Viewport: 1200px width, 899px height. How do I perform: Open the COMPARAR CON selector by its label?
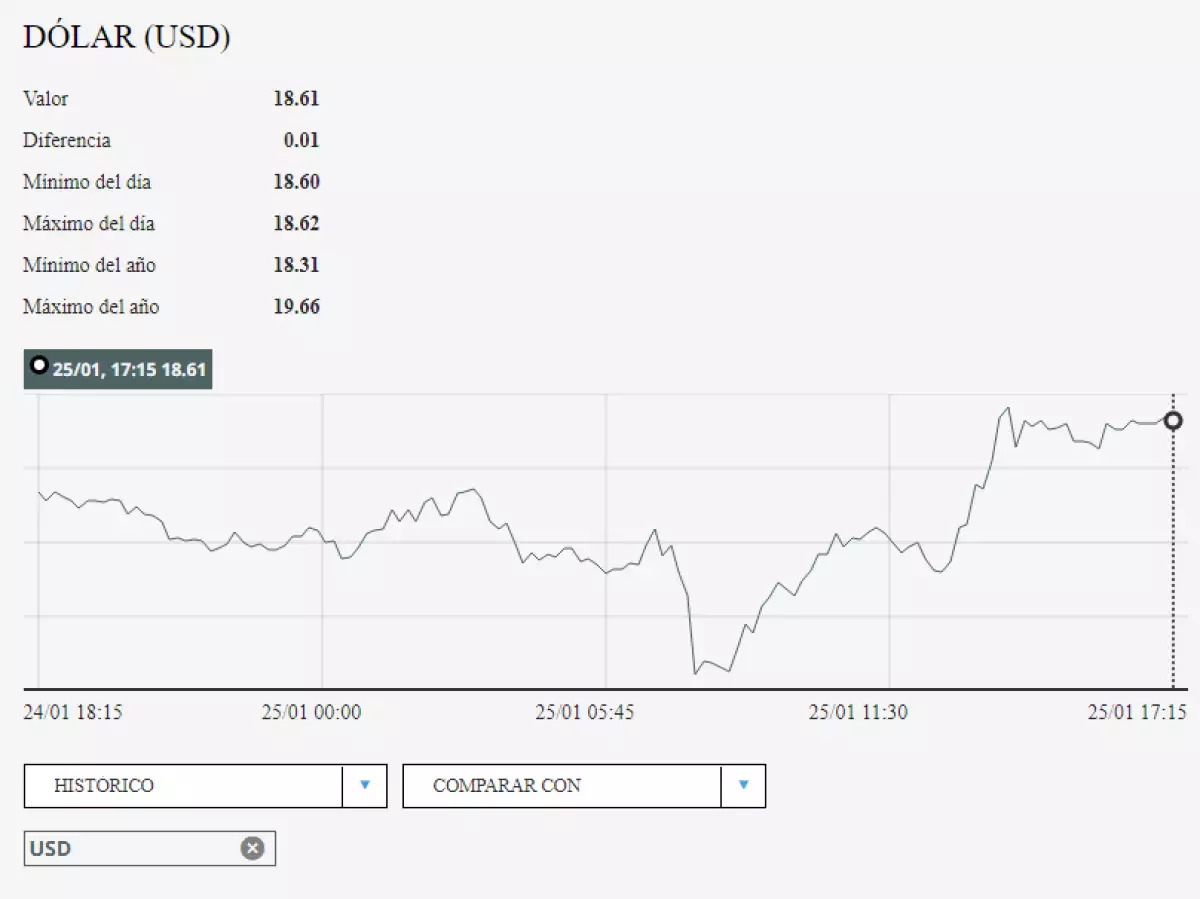[506, 785]
